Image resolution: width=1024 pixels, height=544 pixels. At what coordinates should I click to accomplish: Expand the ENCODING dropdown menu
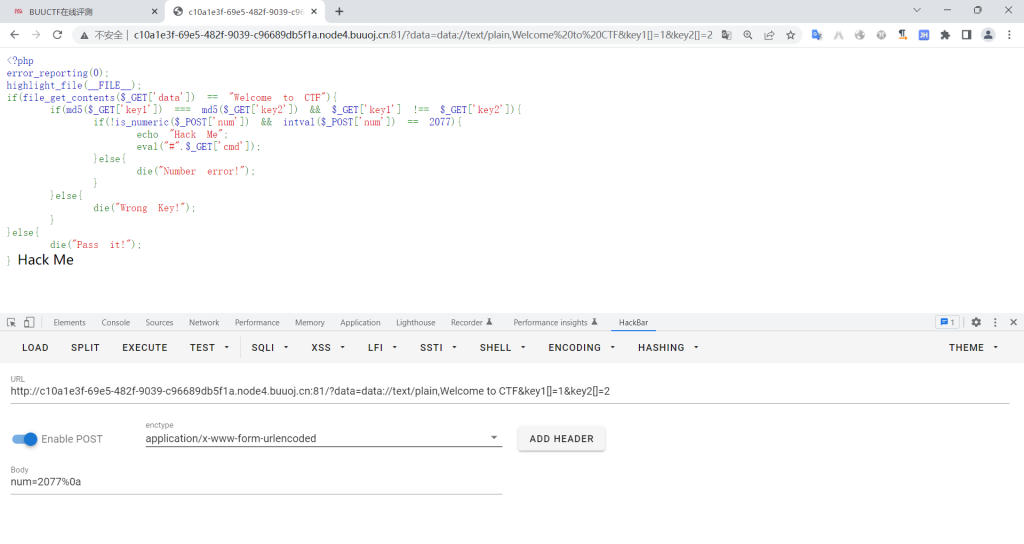point(581,348)
